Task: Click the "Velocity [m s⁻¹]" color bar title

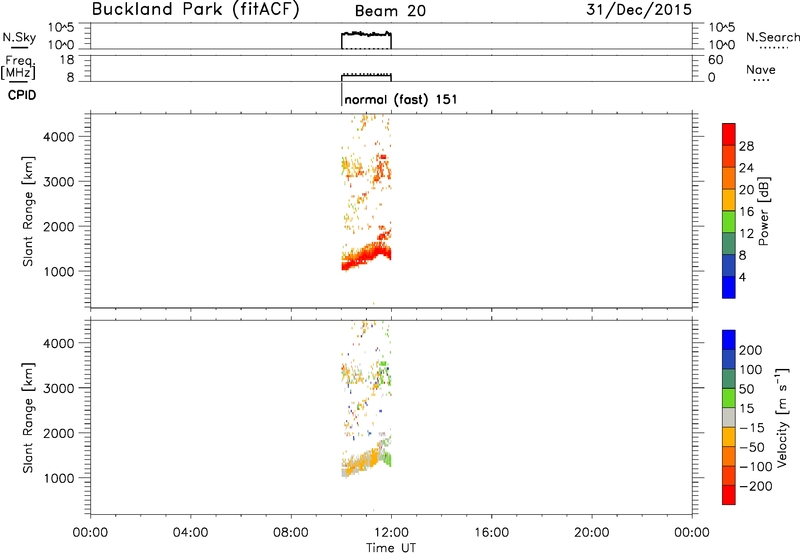Action: coord(782,417)
